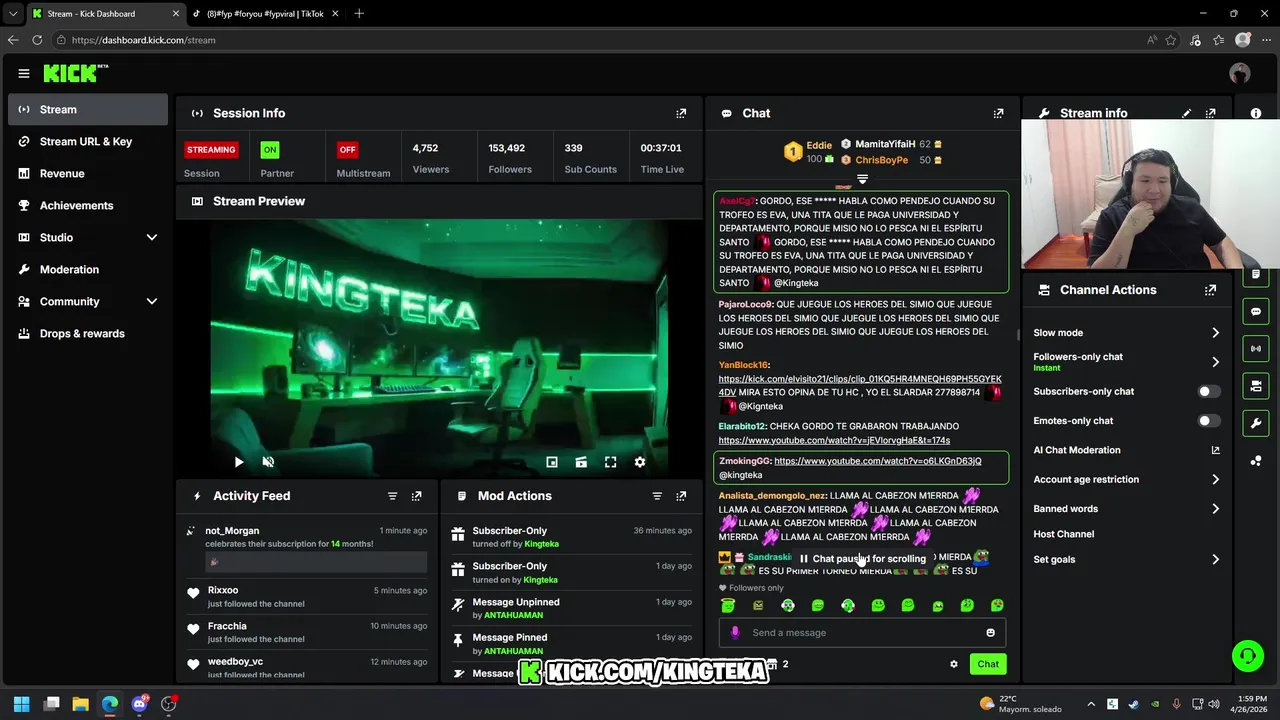Open the hamburger menu next to Kick logo
Viewport: 1280px width, 720px height.
pyautogui.click(x=23, y=73)
